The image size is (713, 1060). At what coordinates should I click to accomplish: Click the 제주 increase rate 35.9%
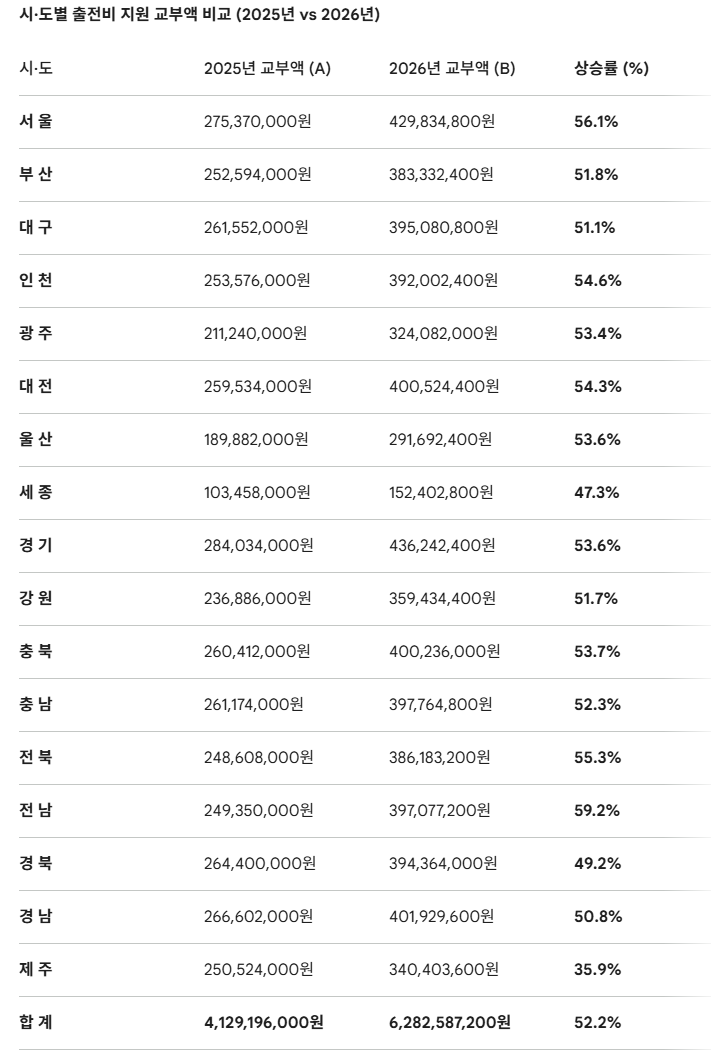(x=597, y=969)
